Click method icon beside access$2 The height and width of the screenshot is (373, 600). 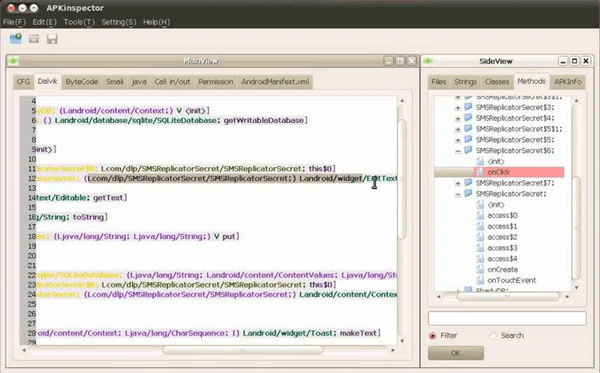pos(480,237)
